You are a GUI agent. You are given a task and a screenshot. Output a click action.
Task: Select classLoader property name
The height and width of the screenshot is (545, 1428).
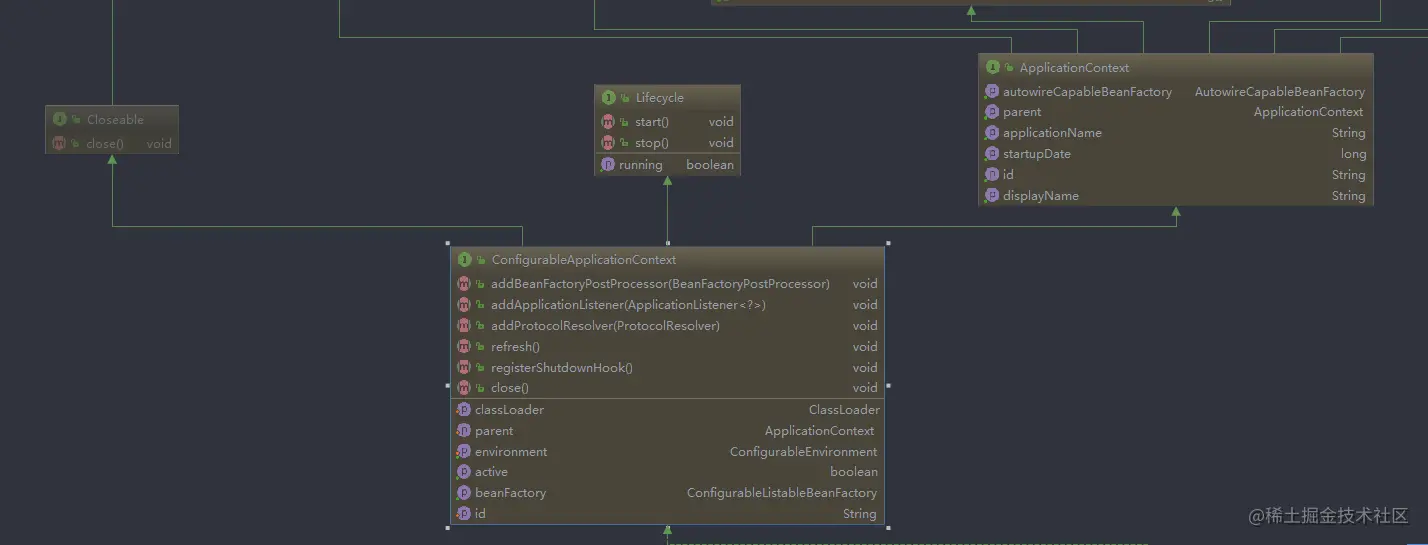coord(510,410)
